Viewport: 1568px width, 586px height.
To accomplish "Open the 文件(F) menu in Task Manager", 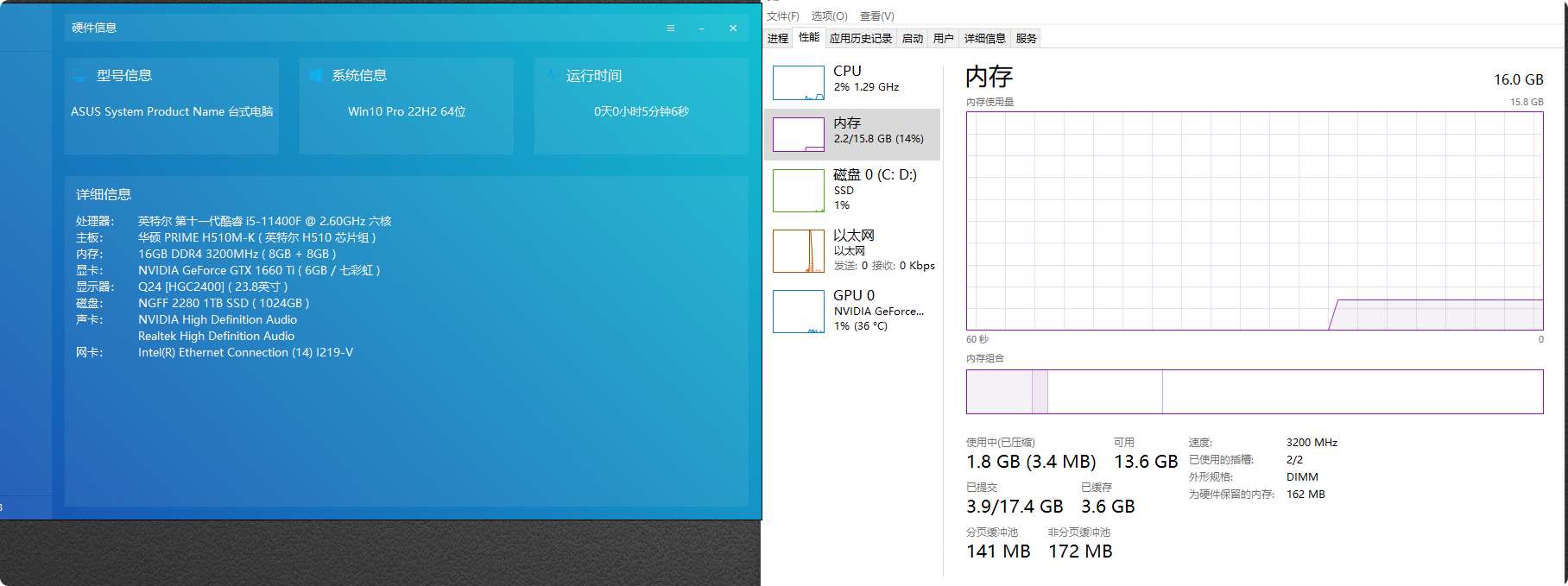I will [782, 16].
